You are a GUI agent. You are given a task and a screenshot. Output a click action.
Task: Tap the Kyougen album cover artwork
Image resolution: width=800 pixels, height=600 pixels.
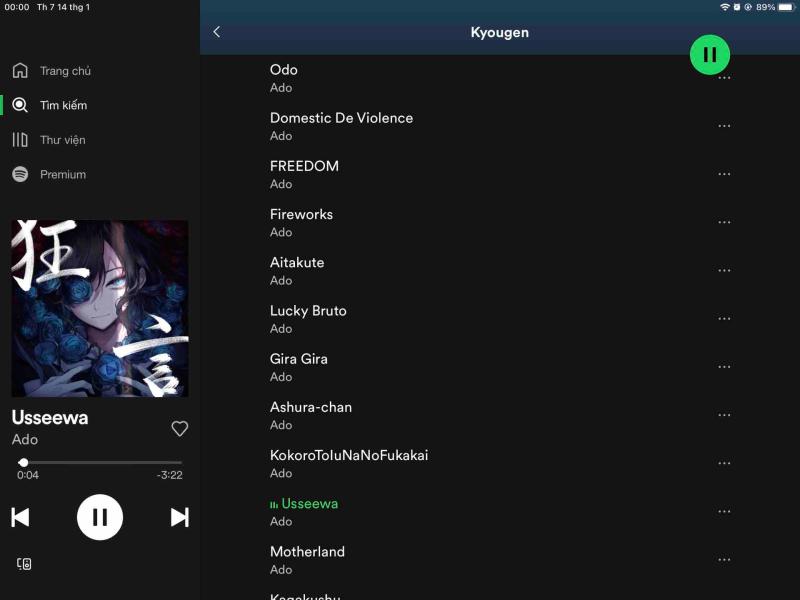(x=100, y=309)
